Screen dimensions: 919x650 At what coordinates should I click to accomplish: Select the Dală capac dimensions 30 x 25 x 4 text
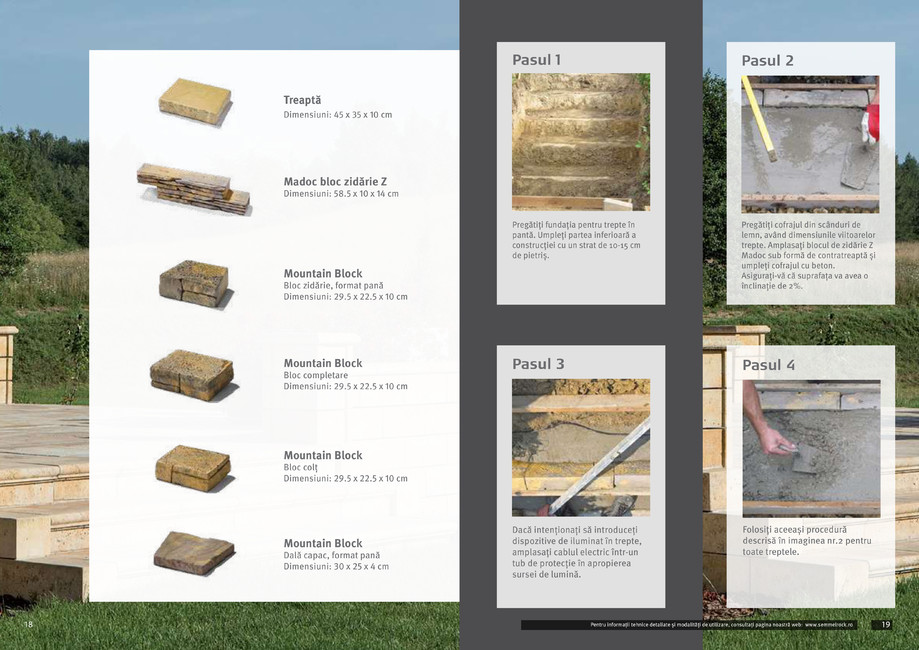[x=336, y=567]
